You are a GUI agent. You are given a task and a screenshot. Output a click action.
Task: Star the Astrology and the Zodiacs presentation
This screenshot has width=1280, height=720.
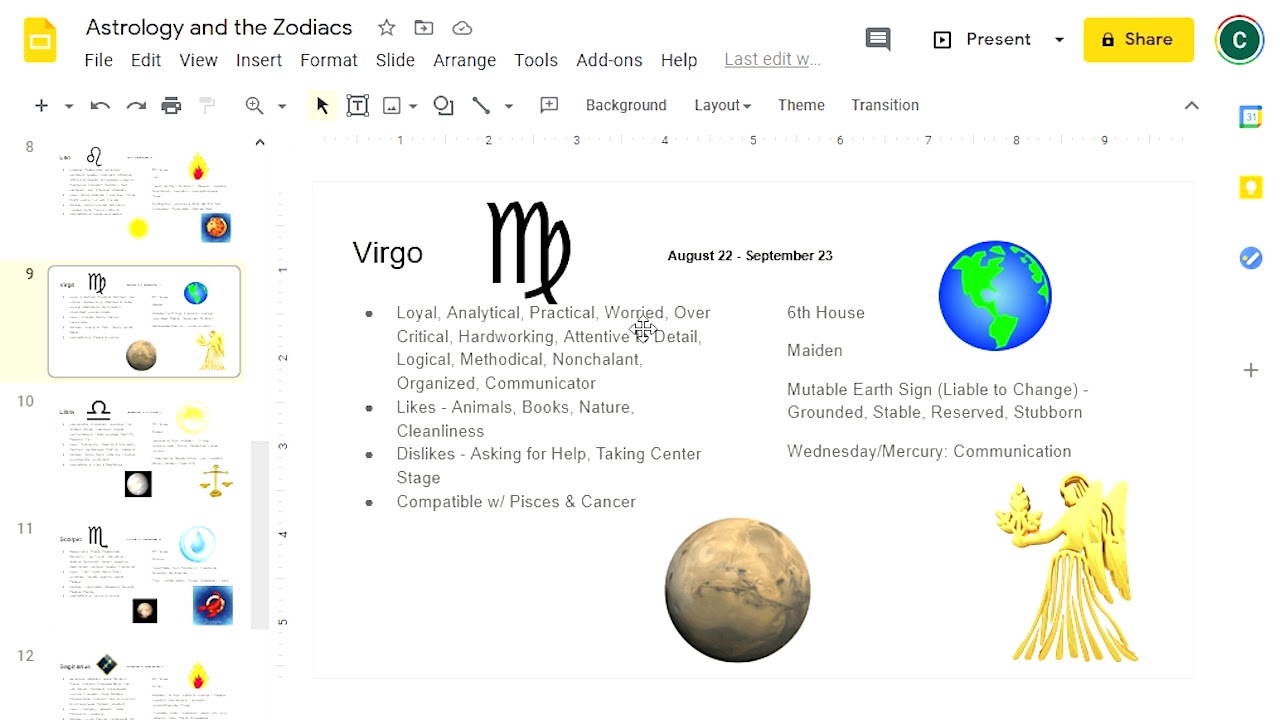pyautogui.click(x=386, y=28)
